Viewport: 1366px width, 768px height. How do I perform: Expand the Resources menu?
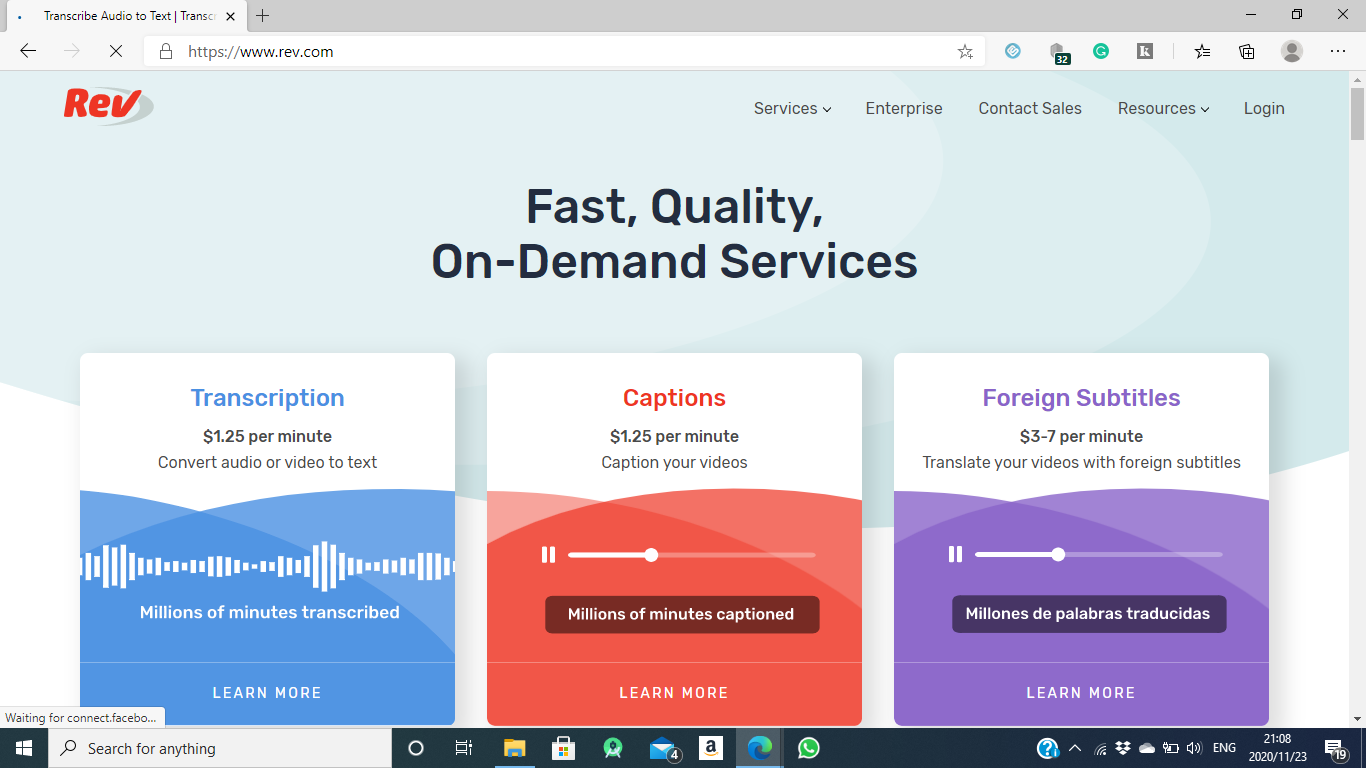coord(1163,108)
